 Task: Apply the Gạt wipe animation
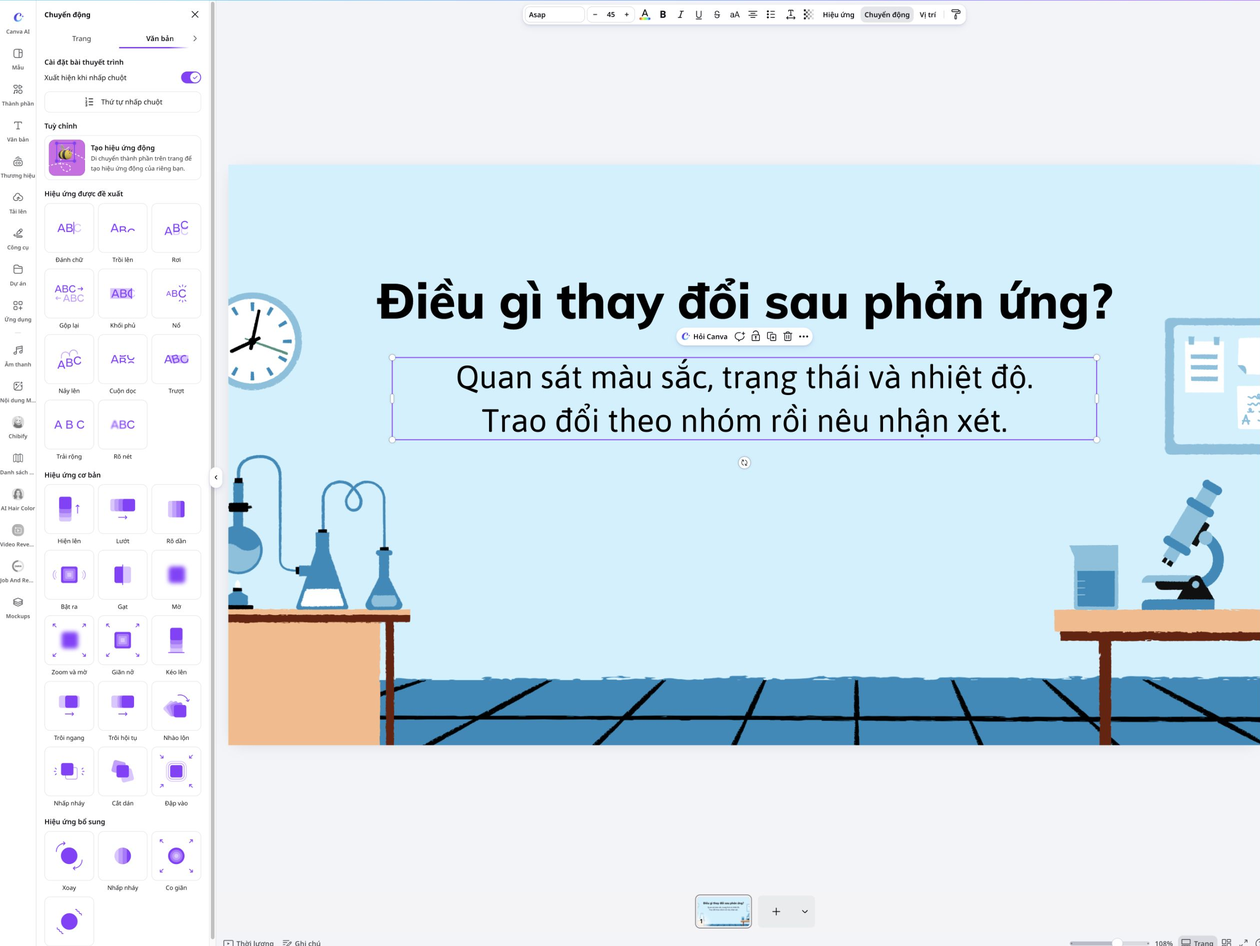(x=123, y=575)
